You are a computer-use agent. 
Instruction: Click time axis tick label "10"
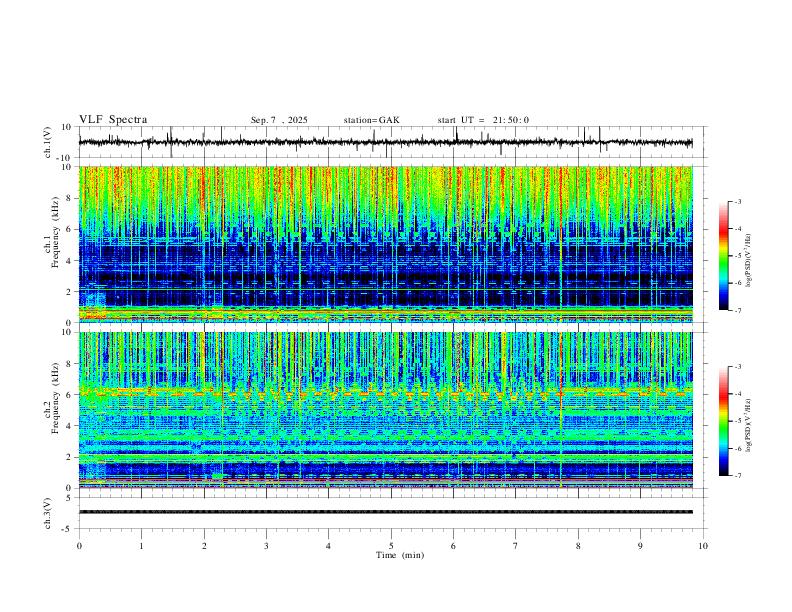pyautogui.click(x=703, y=546)
